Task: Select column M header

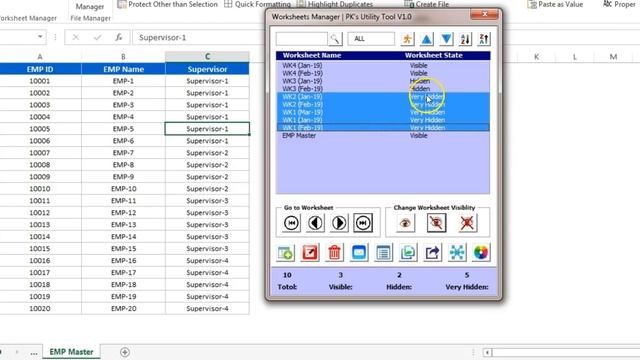Action: tap(613, 57)
